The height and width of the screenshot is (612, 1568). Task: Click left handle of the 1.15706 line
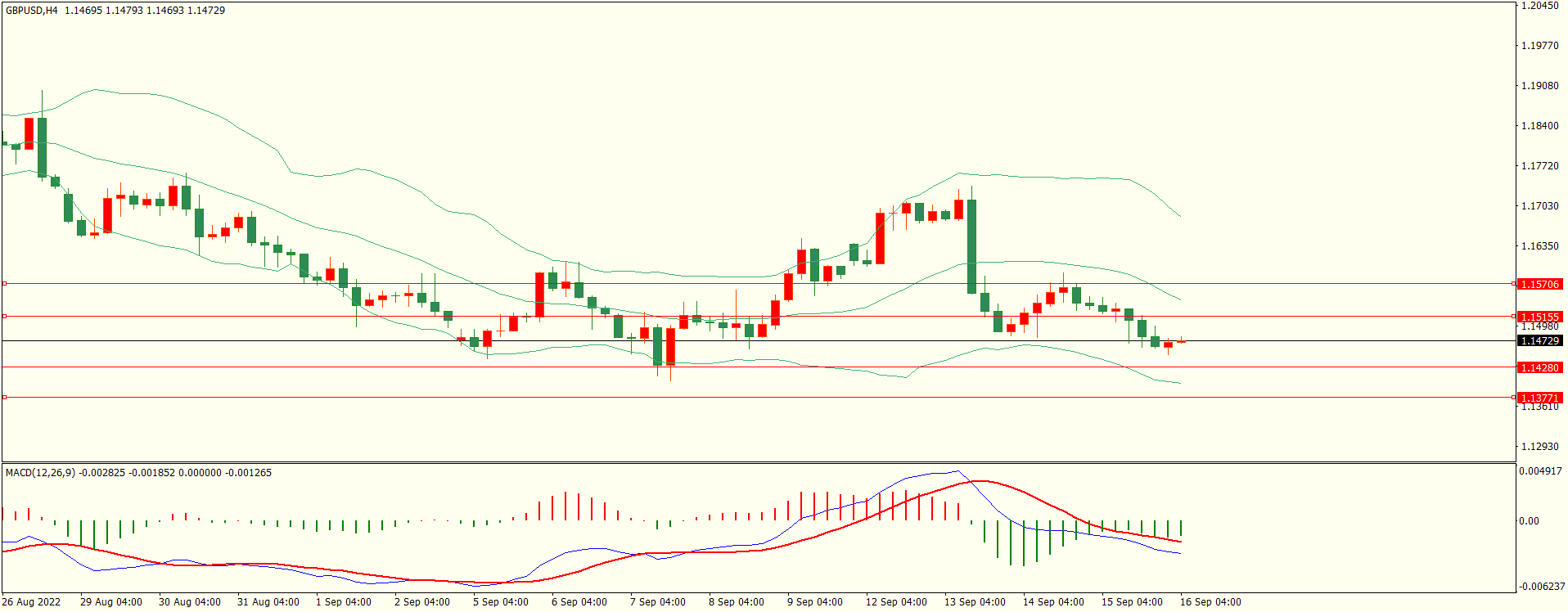[x=4, y=284]
